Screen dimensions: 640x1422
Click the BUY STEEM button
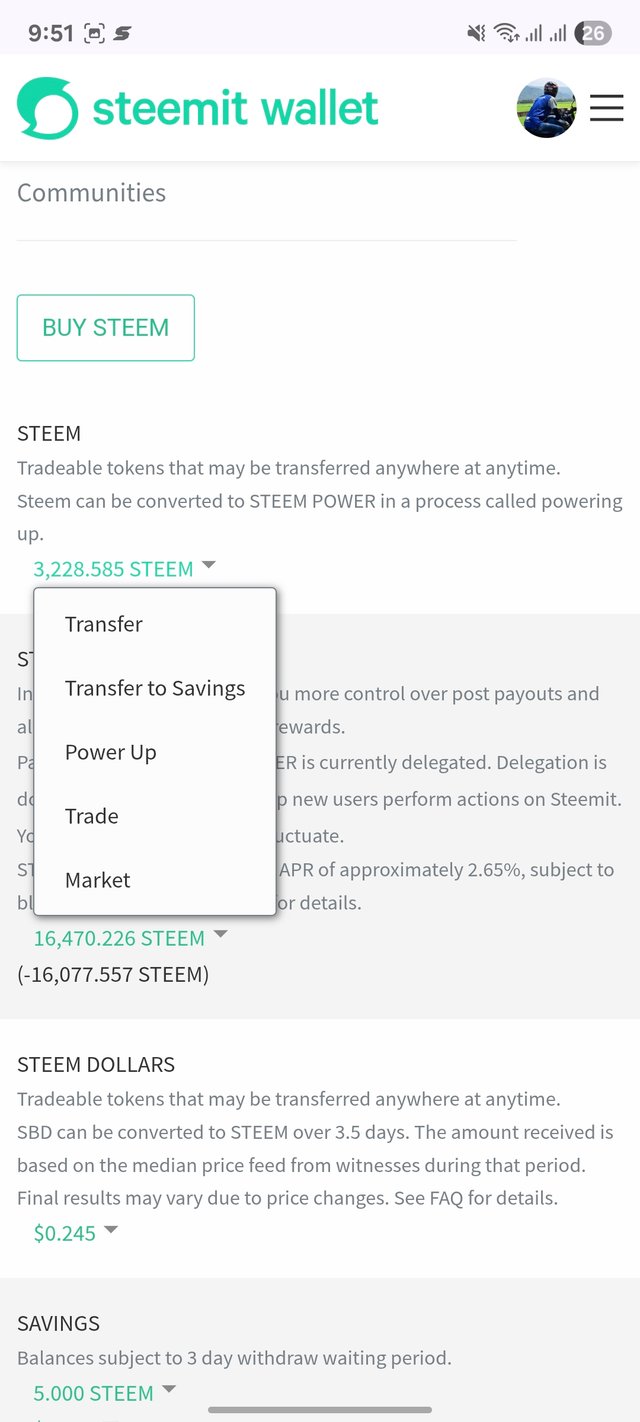coord(105,327)
